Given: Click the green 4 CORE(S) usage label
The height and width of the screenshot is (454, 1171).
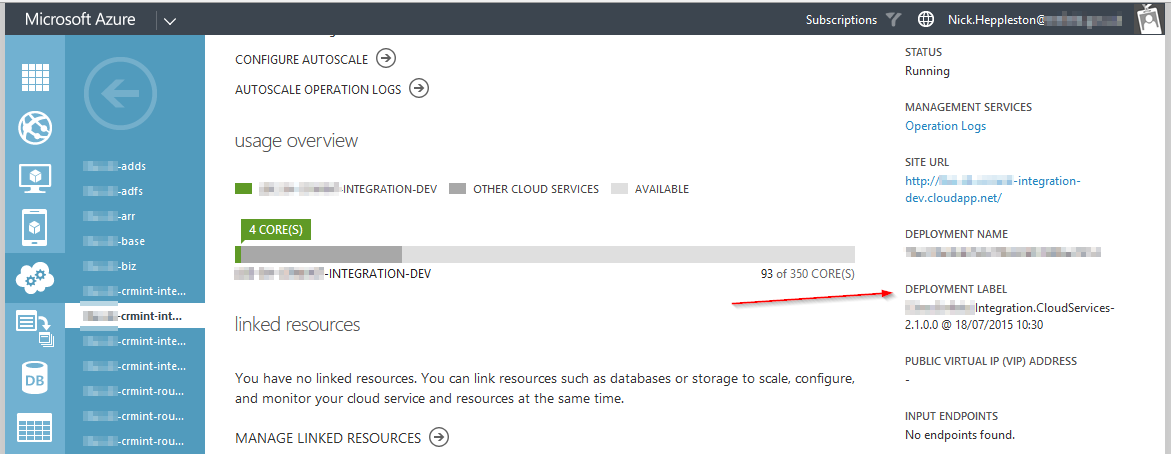Looking at the screenshot, I should click(x=276, y=230).
